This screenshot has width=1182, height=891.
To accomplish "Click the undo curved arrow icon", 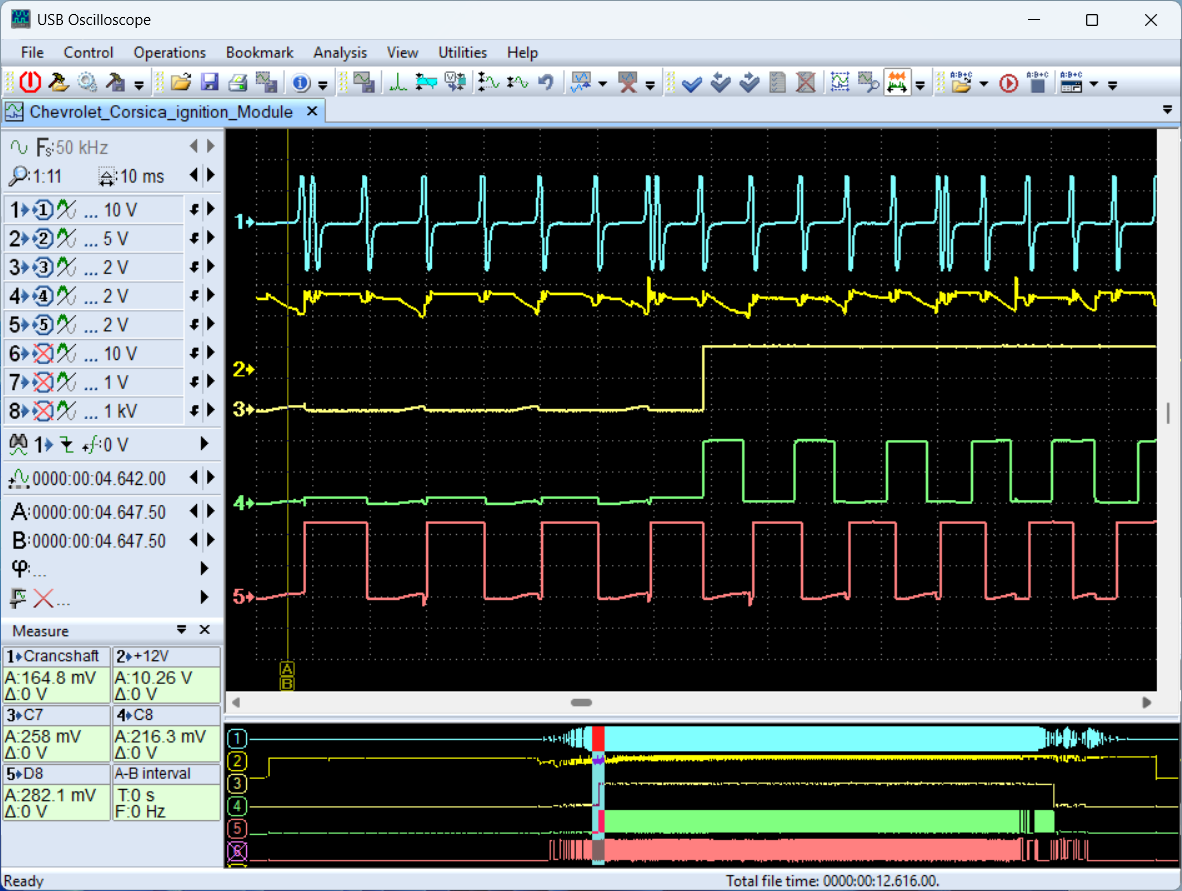I will (546, 82).
